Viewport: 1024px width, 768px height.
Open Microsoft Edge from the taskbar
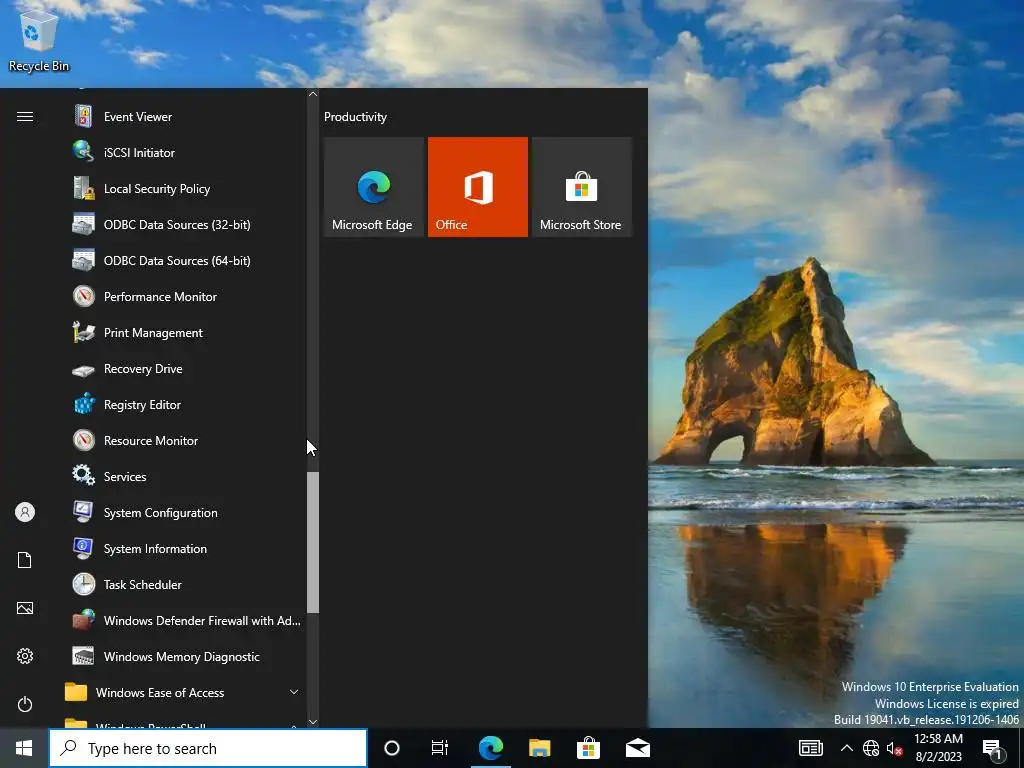(490, 748)
